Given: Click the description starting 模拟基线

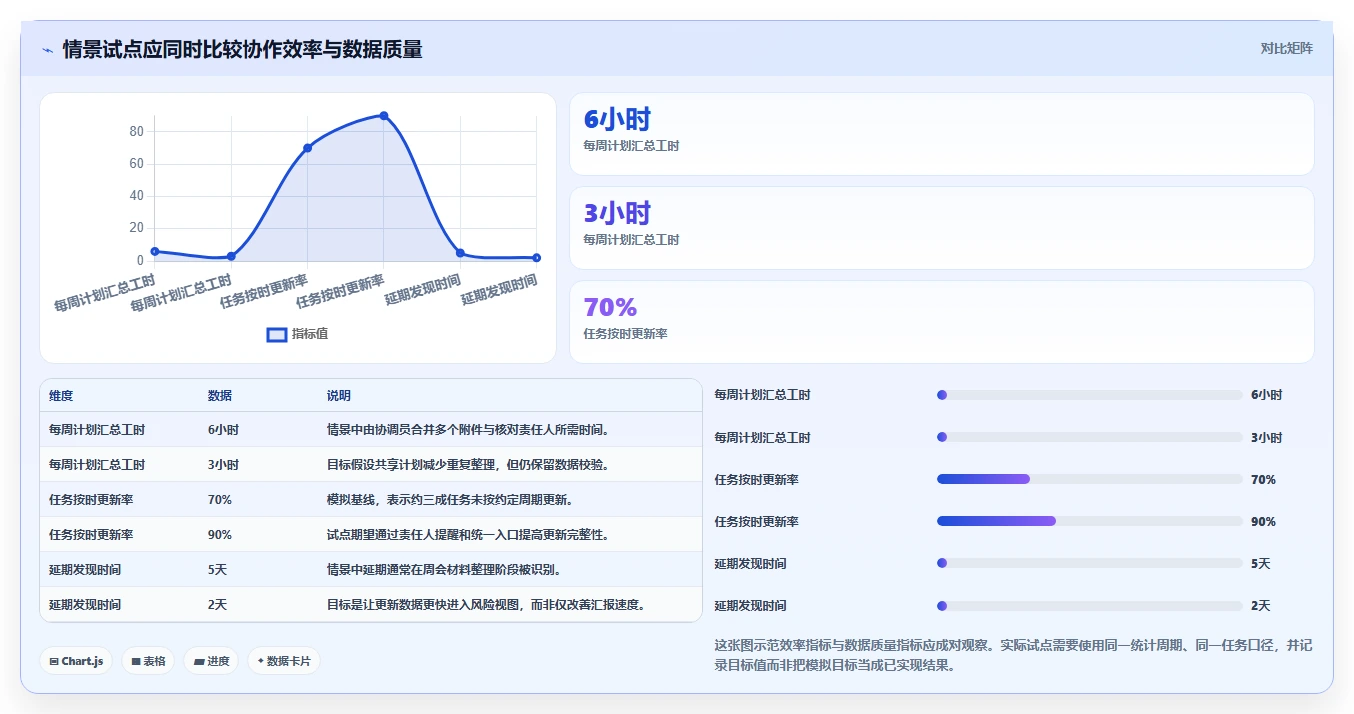Looking at the screenshot, I should pos(450,500).
